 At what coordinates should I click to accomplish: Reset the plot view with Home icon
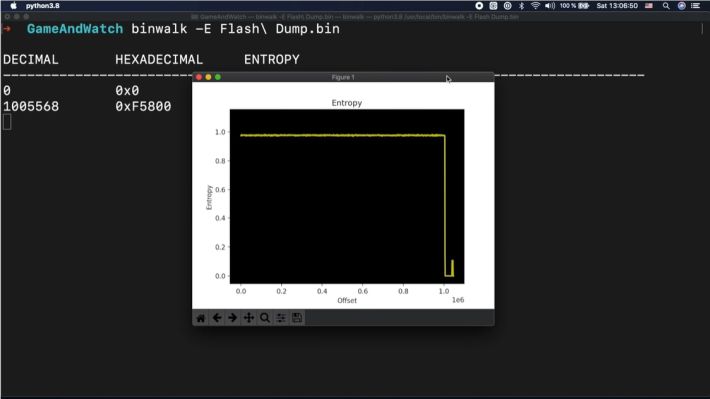coord(201,318)
